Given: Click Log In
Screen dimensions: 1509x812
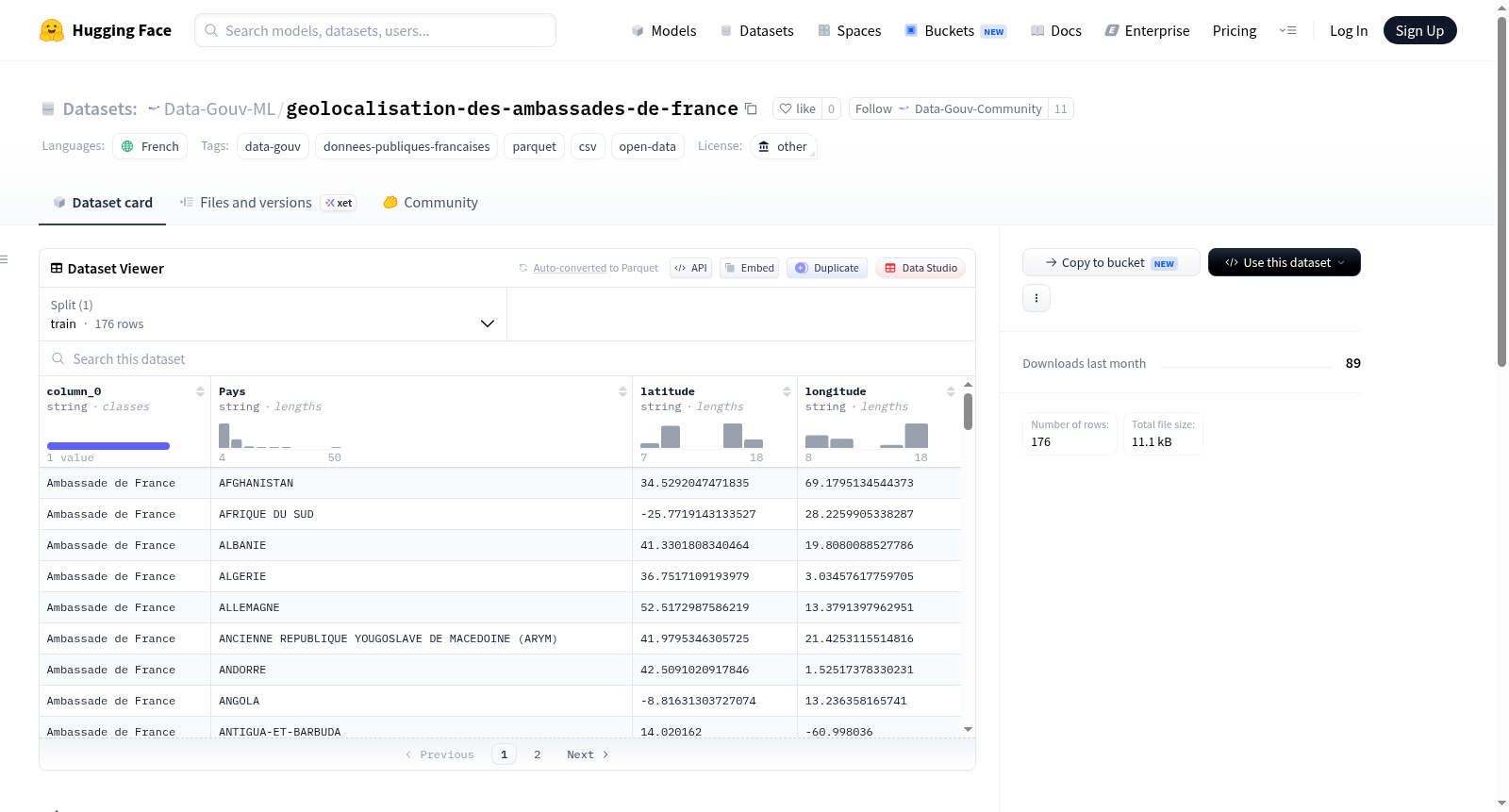Looking at the screenshot, I should click(x=1349, y=30).
